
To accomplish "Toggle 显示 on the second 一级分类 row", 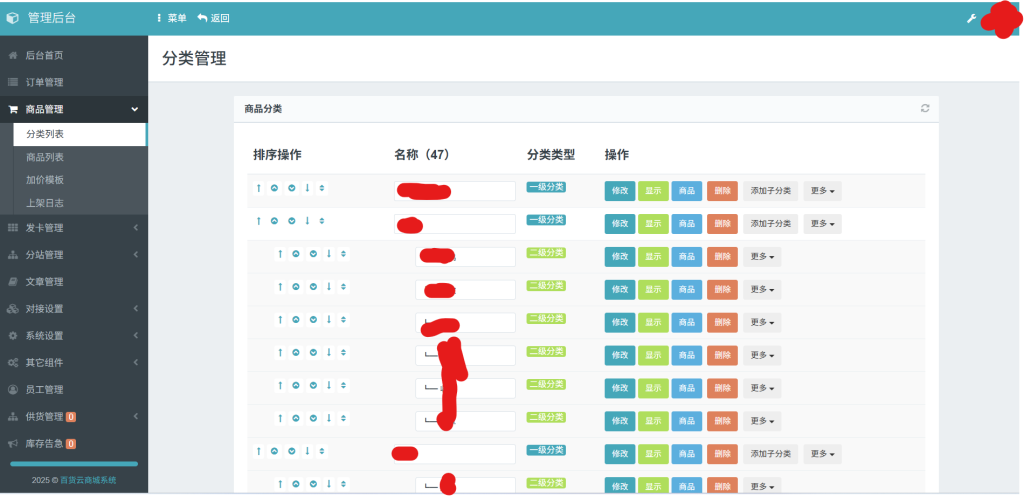I will coord(653,224).
